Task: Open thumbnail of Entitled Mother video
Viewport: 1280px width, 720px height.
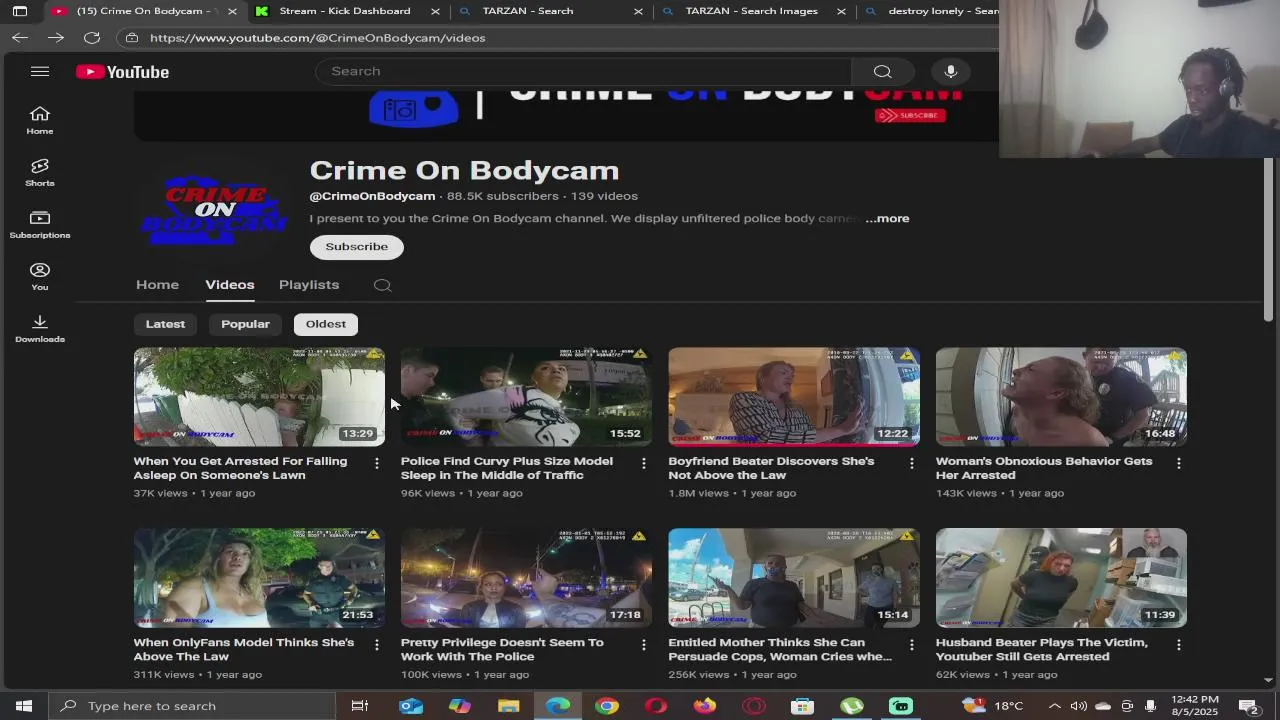Action: tap(794, 578)
